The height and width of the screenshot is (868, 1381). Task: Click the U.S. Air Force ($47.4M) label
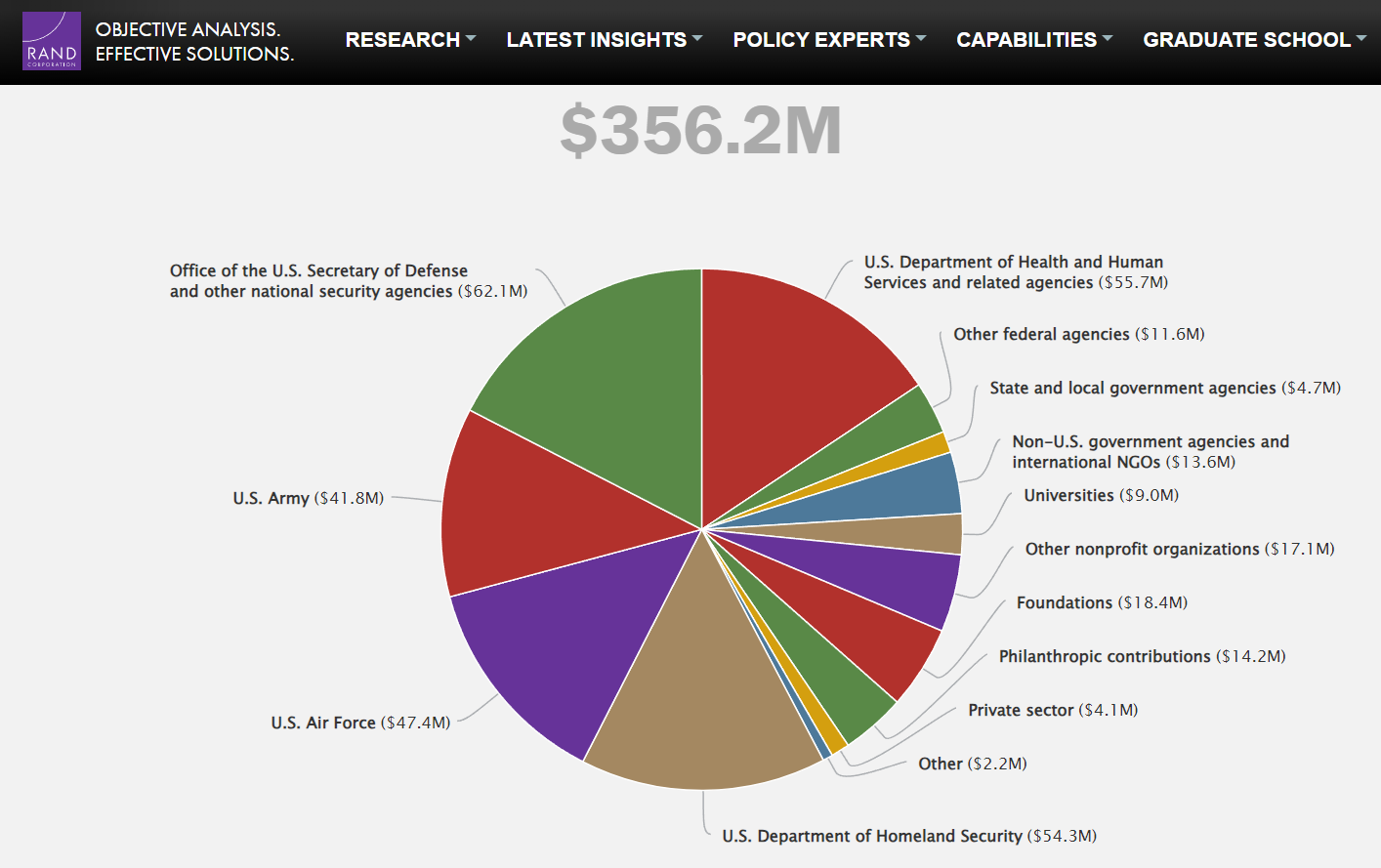[x=360, y=723]
